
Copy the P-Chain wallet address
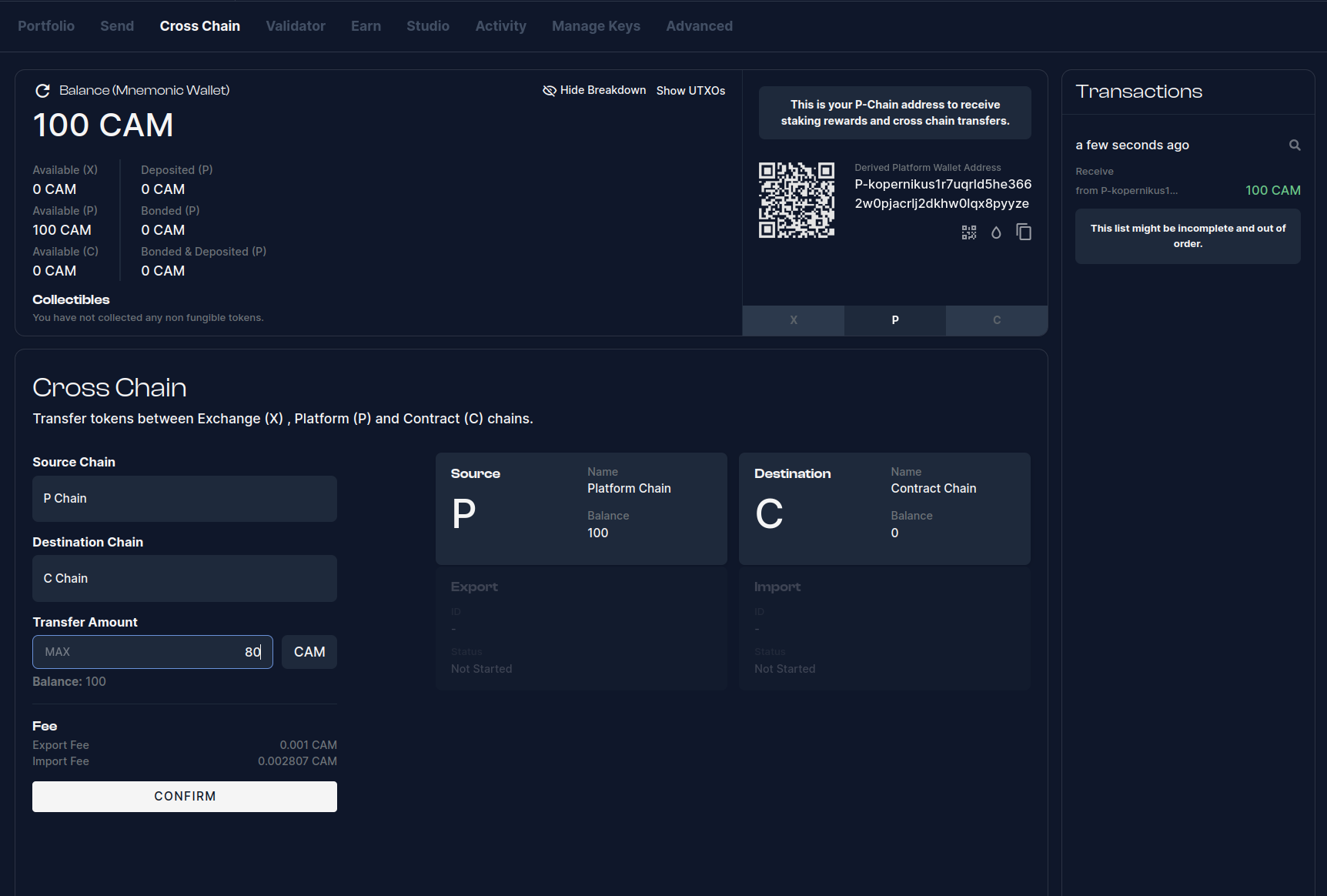1024,232
